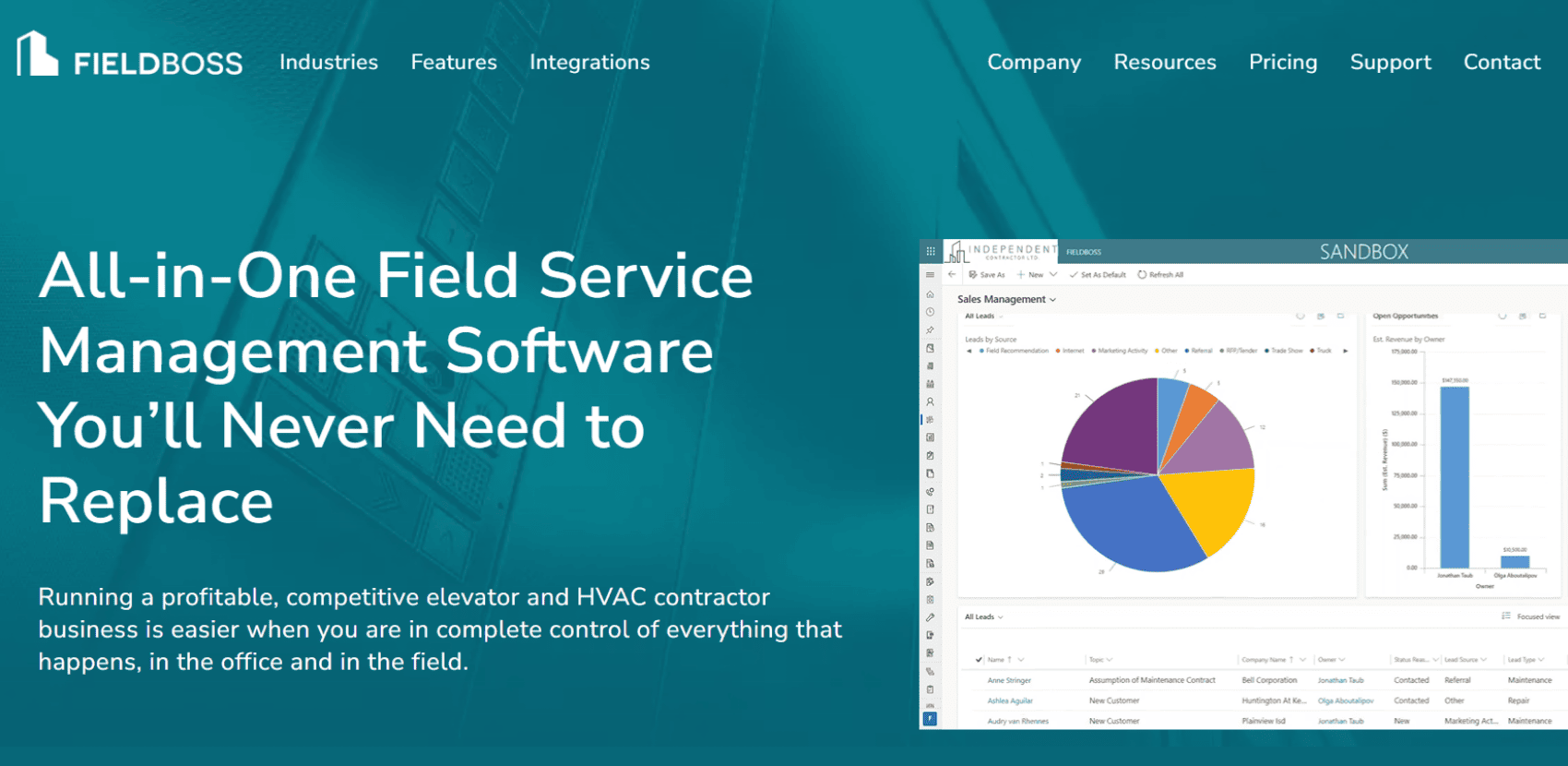Screen dimensions: 1568x766
Task: Expand the chevron next to New
Action: coord(1053,275)
